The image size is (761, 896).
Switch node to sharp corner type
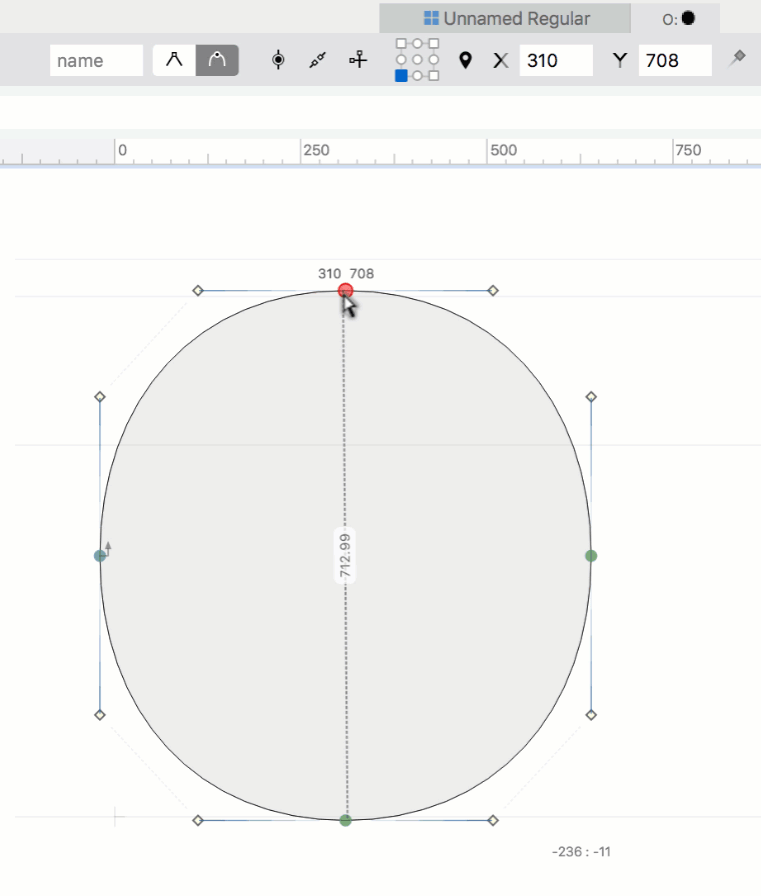[174, 60]
